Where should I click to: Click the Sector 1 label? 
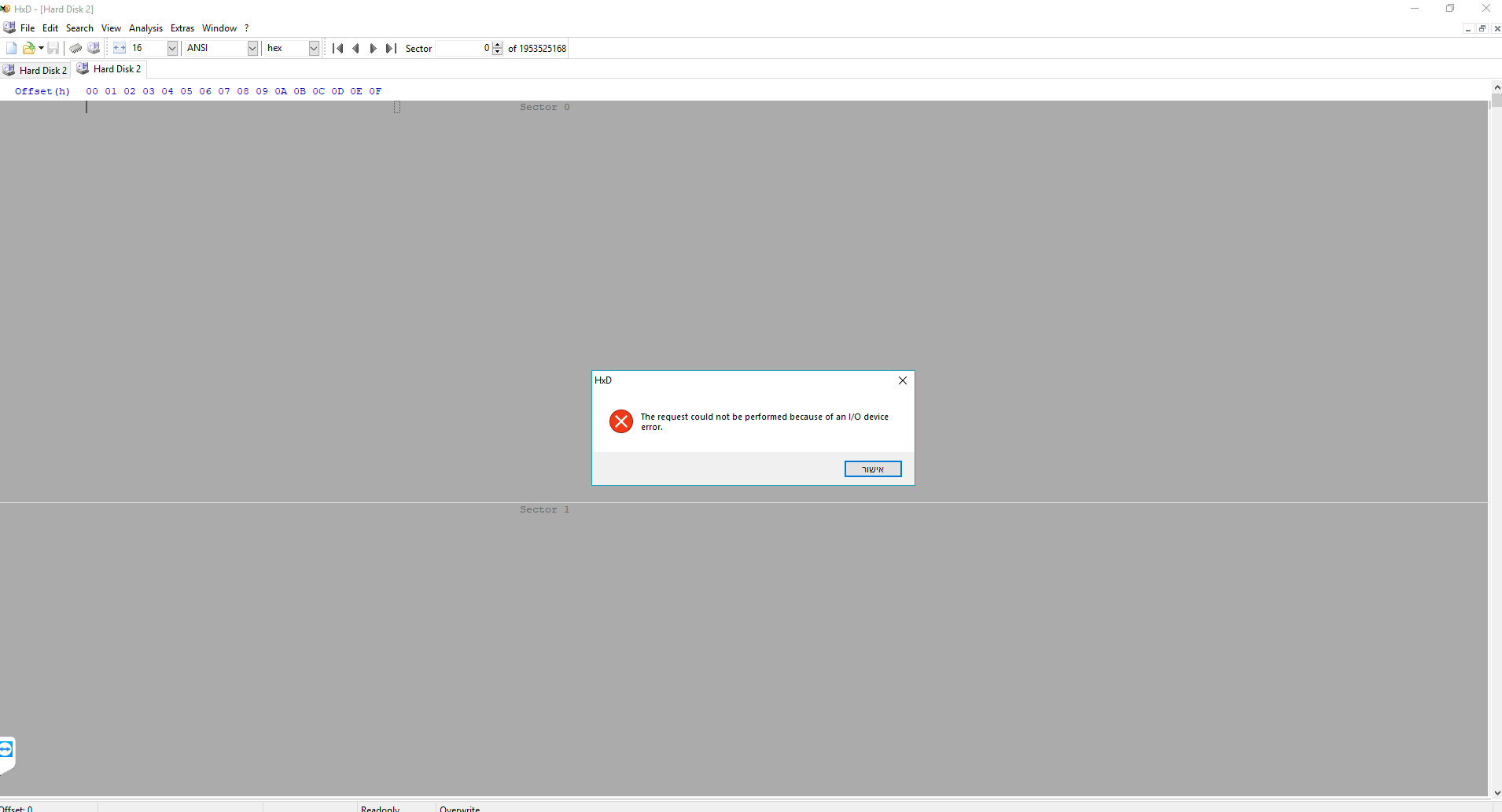[x=545, y=509]
